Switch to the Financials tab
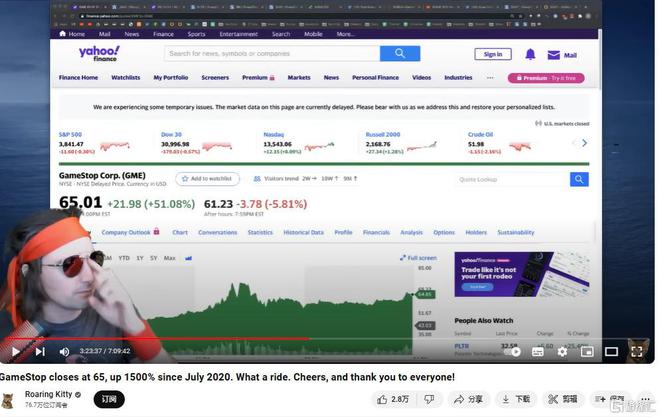This screenshot has height=417, width=660. pos(376,232)
